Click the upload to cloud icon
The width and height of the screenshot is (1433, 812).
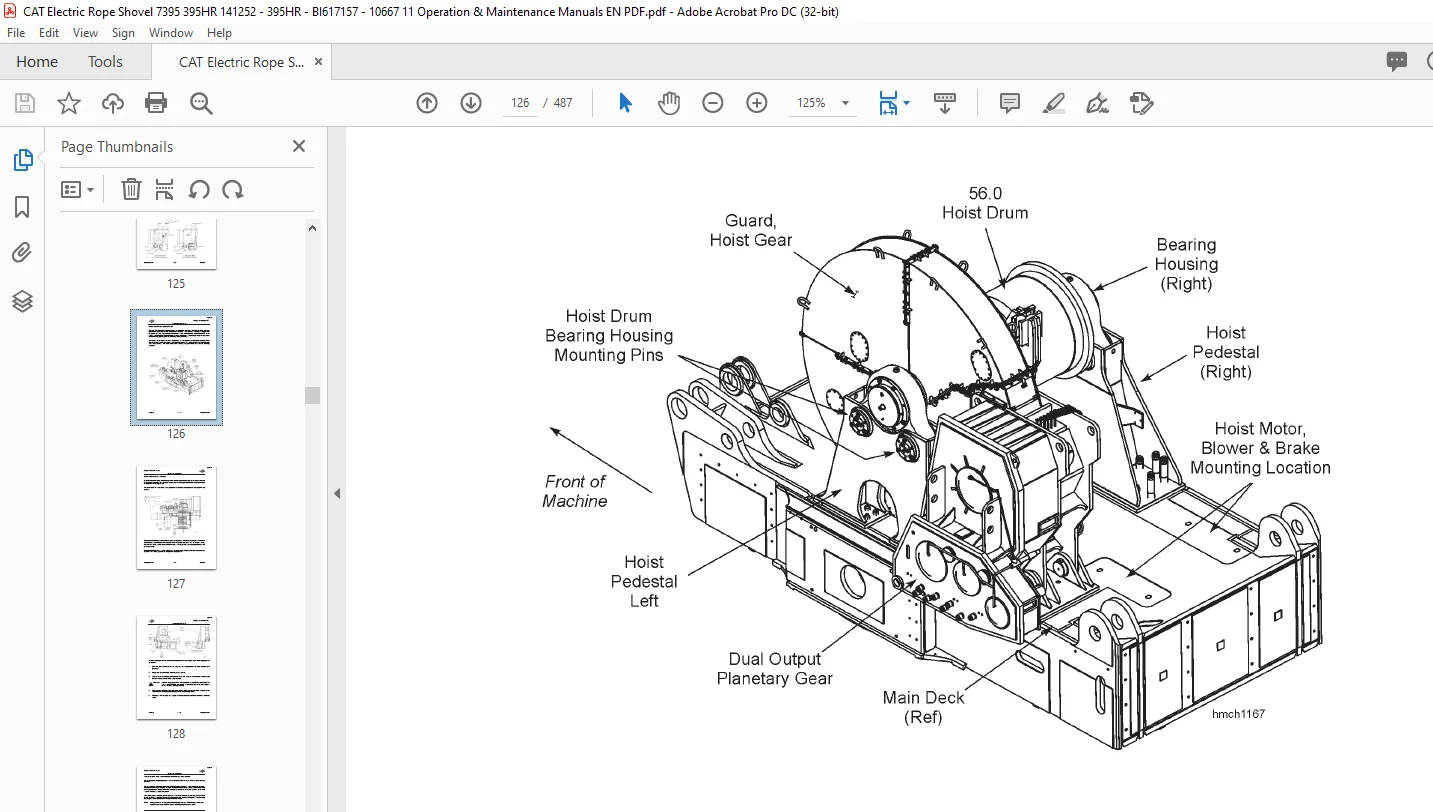point(113,103)
